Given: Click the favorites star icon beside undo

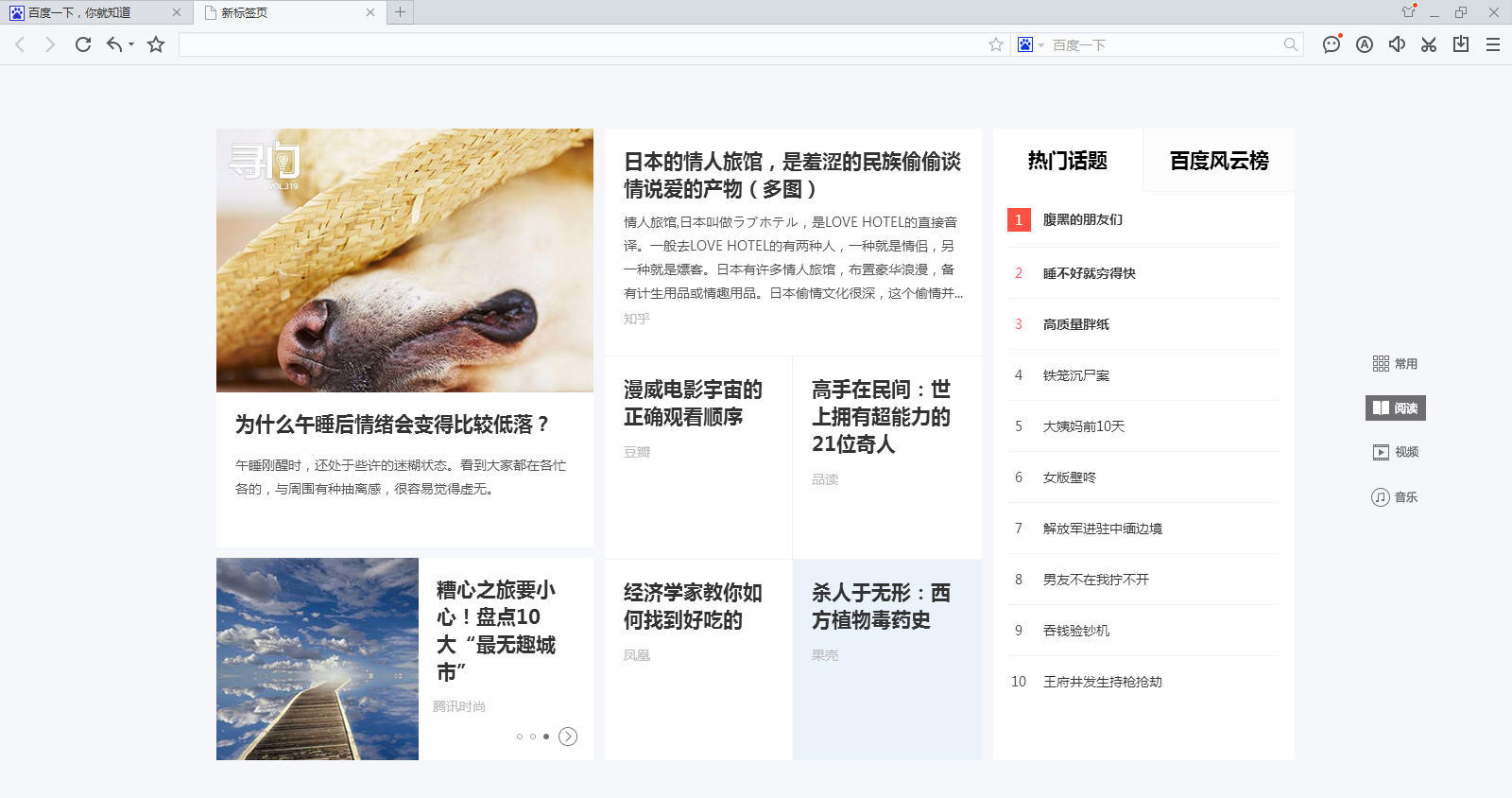Looking at the screenshot, I should 156,44.
